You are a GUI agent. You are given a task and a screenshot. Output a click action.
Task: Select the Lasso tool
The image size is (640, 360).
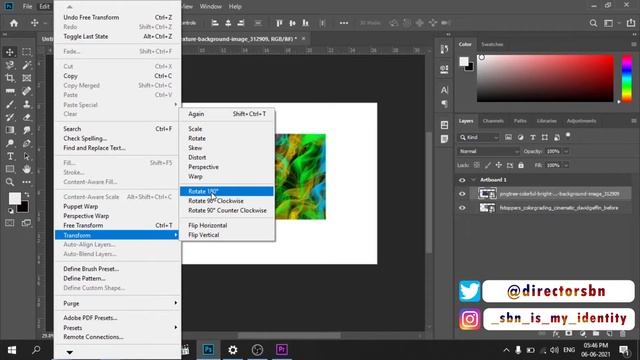10,65
